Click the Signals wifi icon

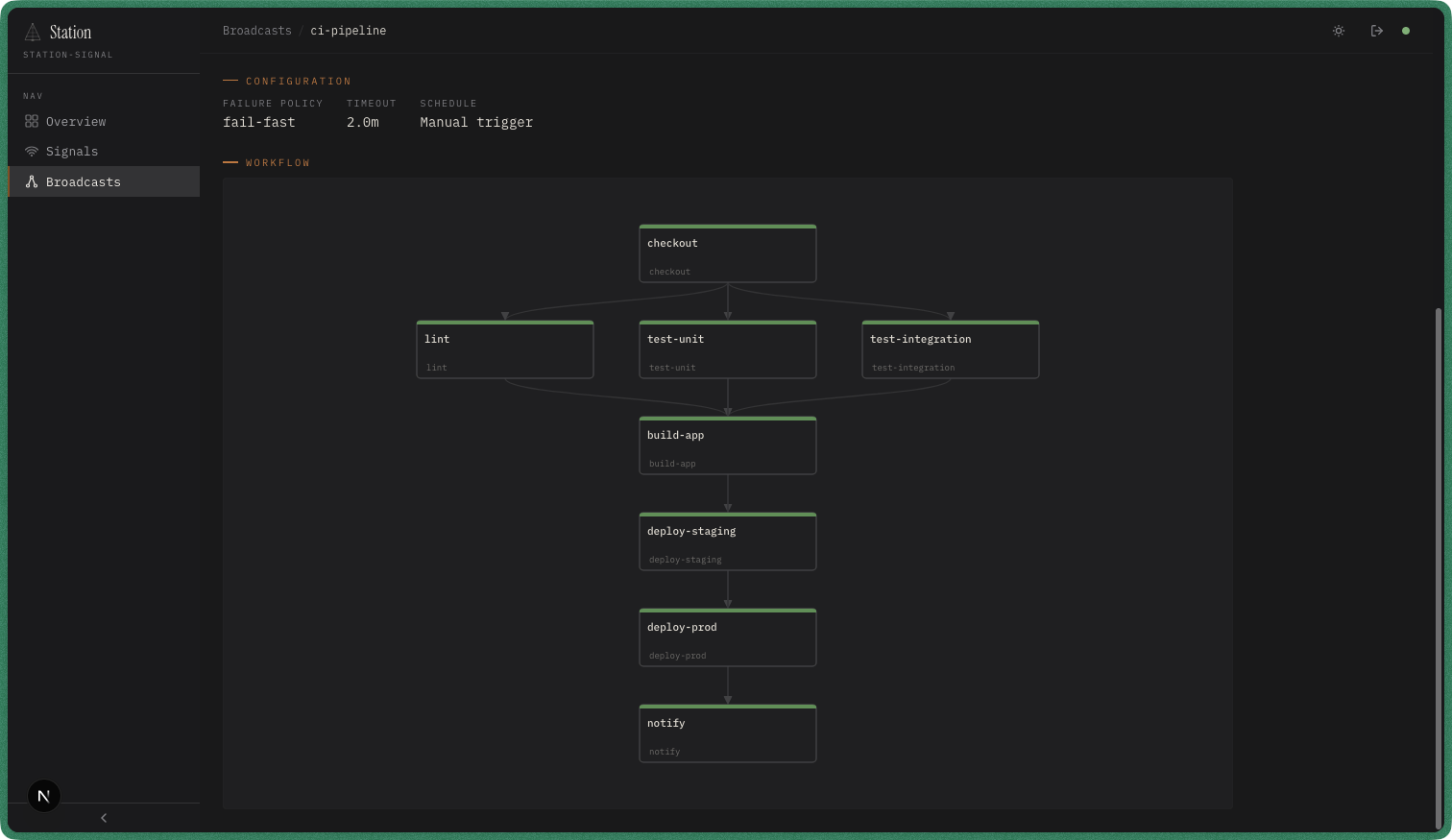(31, 151)
